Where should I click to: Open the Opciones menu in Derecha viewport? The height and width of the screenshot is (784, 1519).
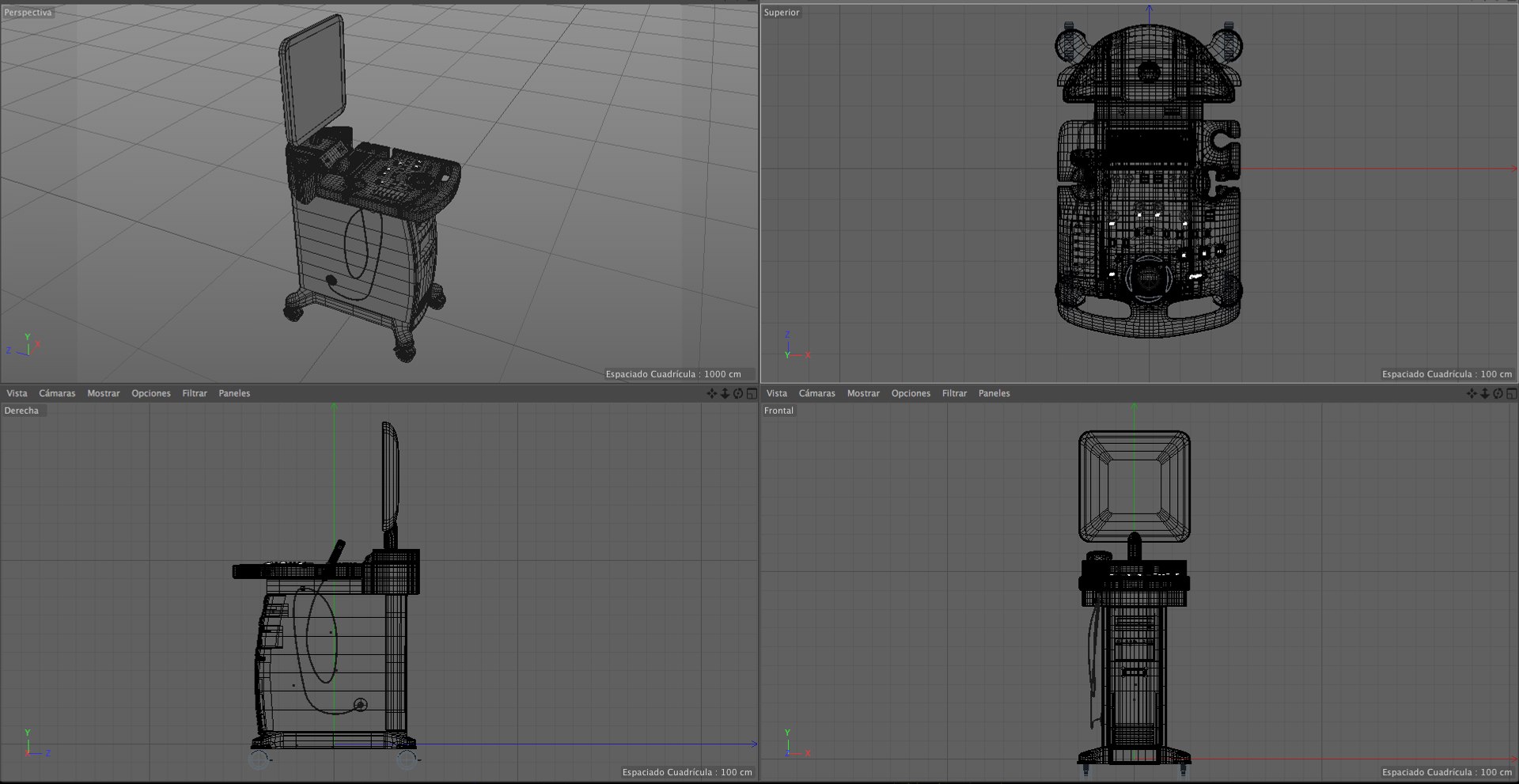[x=151, y=393]
